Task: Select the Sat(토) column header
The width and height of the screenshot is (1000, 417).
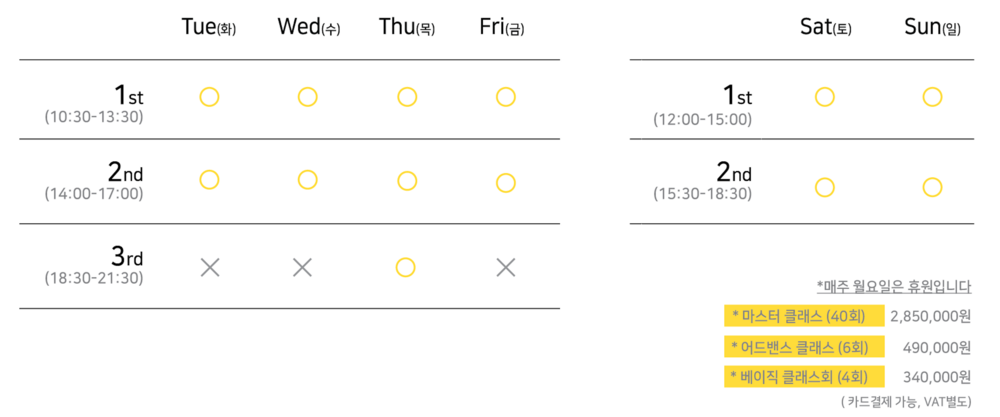Action: click(826, 27)
